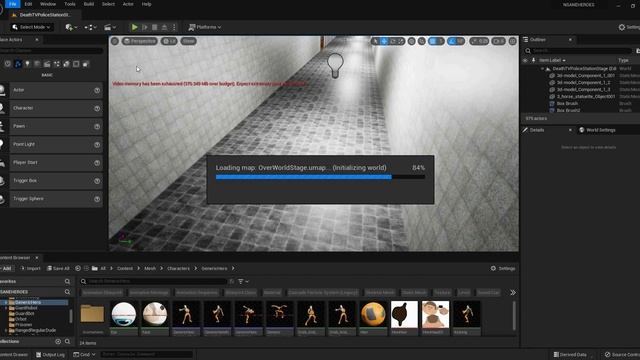Toggle the Outliner visibility eye column

525,60
